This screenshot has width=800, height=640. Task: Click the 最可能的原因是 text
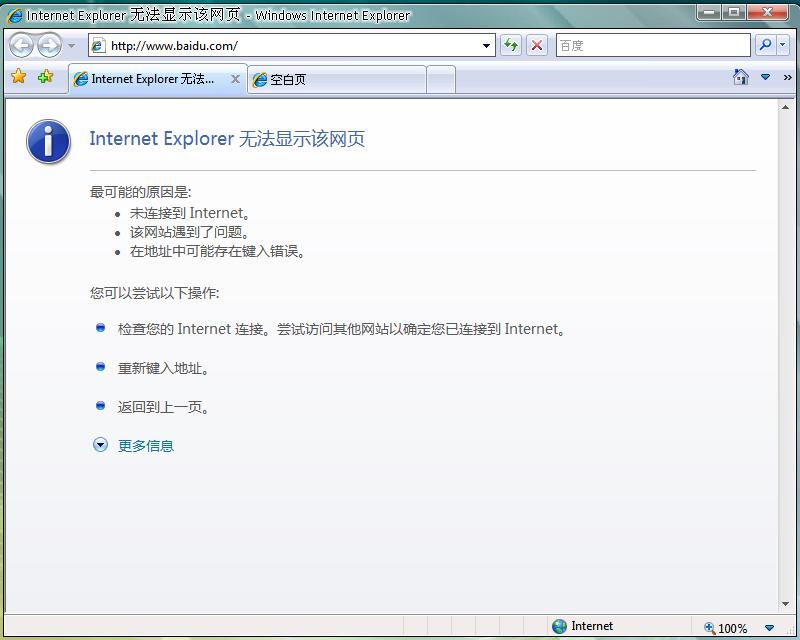click(x=141, y=192)
